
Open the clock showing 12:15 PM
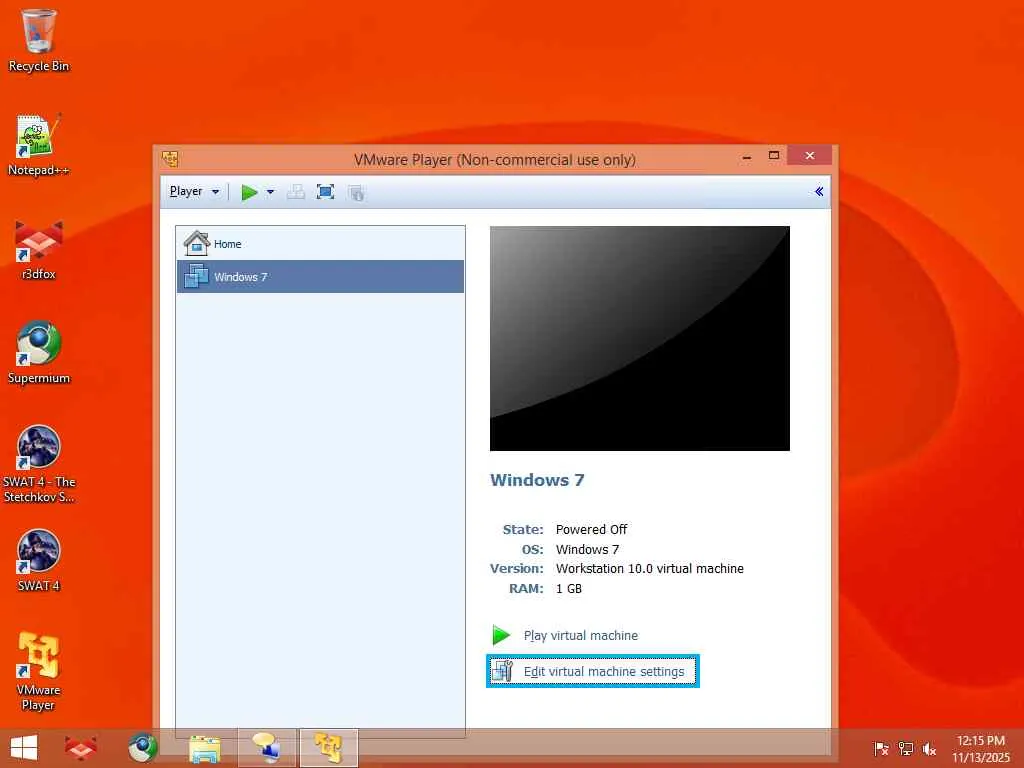click(x=981, y=748)
